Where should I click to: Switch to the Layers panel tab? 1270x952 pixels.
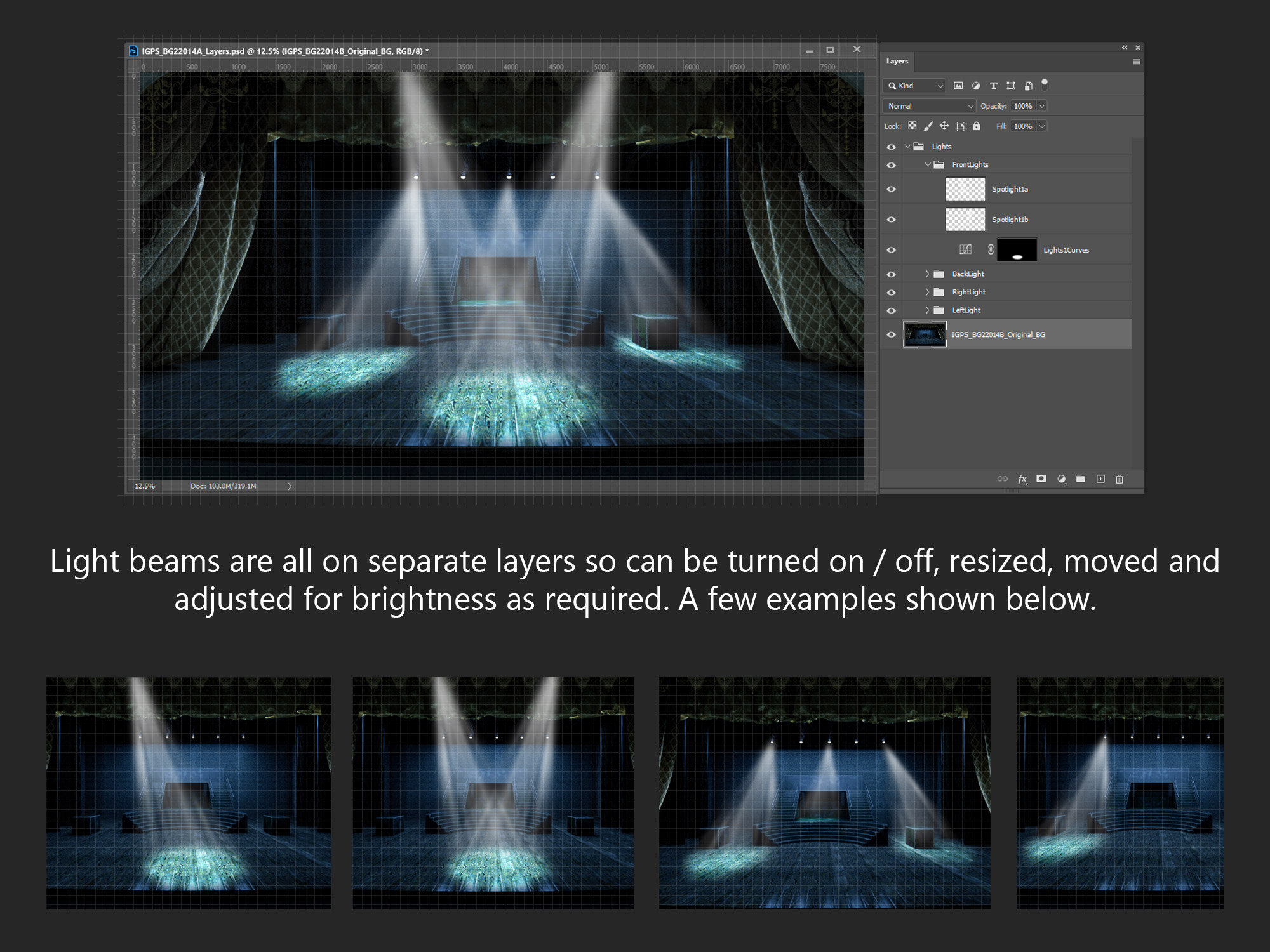pos(897,61)
